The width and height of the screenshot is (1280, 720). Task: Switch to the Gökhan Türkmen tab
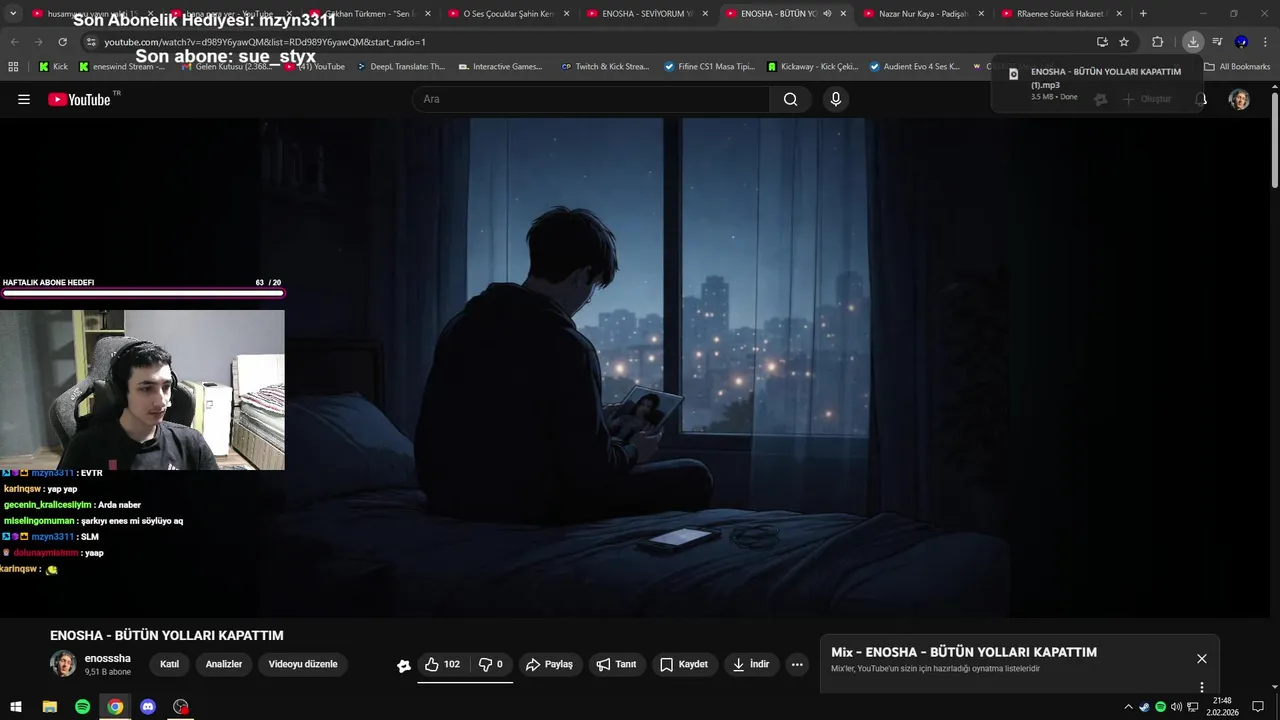click(x=368, y=14)
